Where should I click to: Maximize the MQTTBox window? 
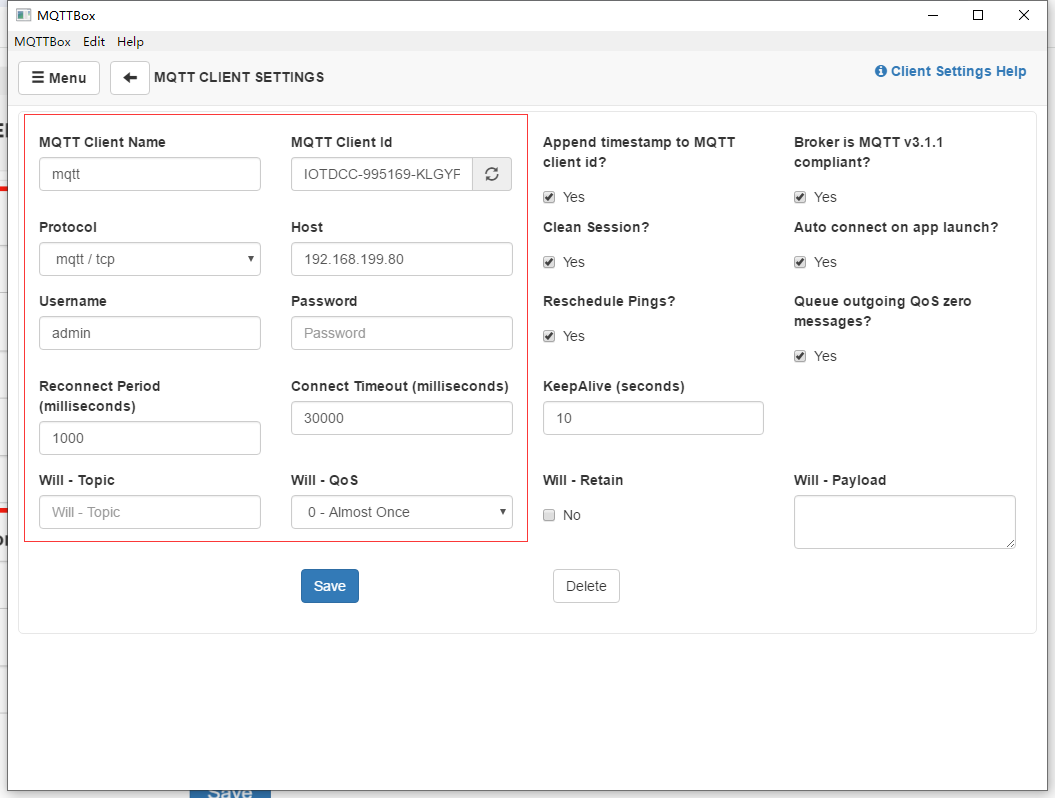pos(978,15)
